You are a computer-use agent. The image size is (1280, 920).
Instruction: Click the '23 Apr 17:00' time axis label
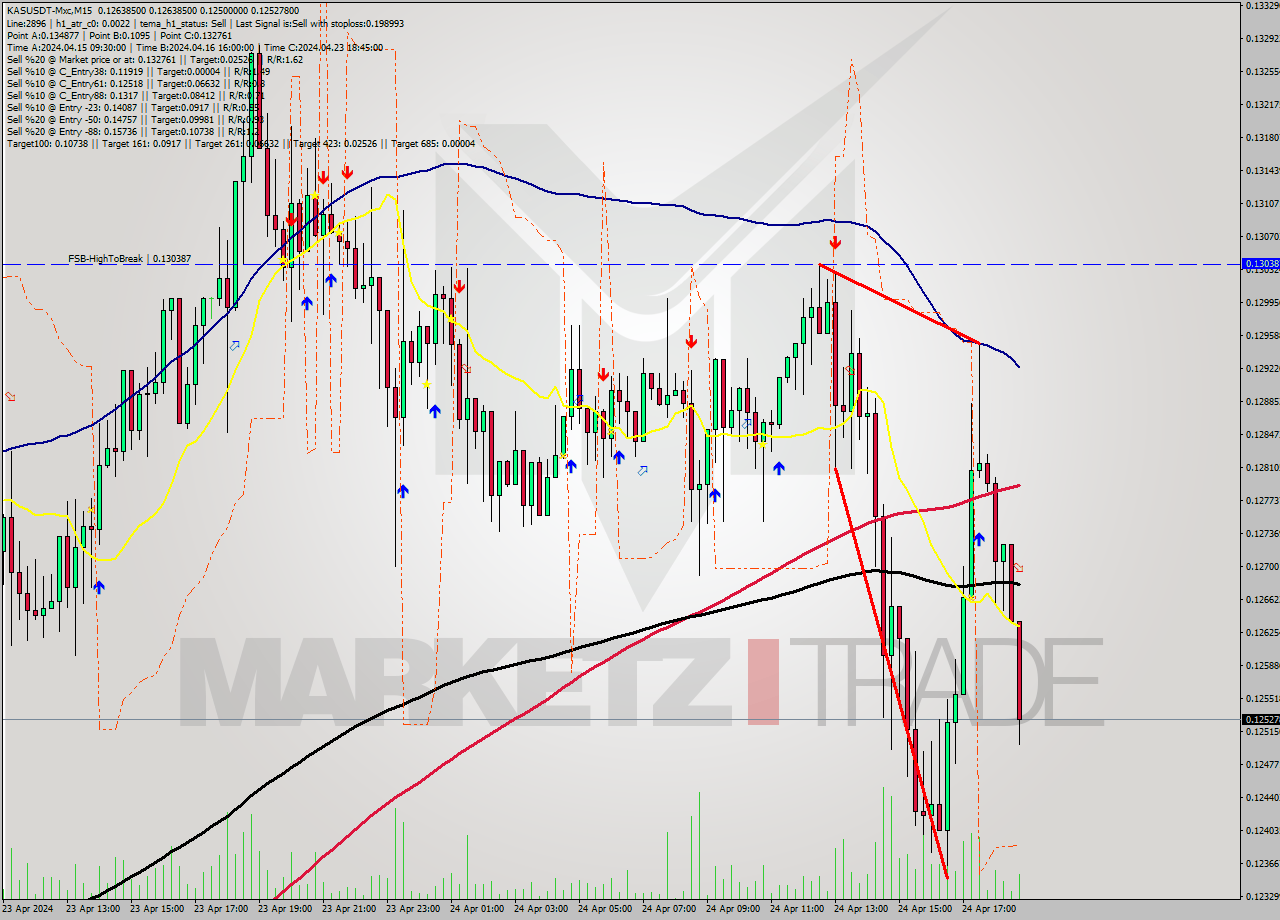221,909
